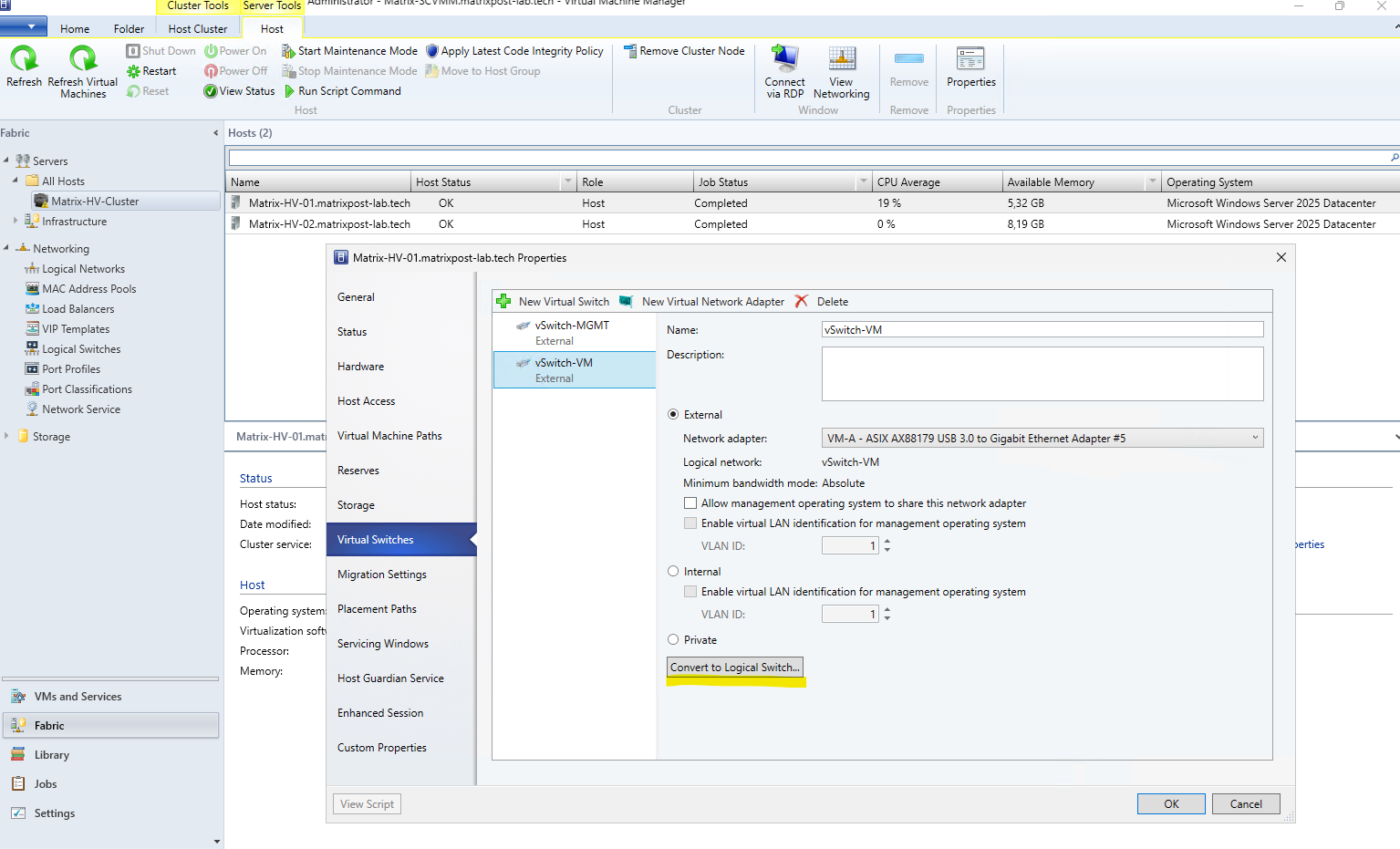Click the switch Description text box
The height and width of the screenshot is (849, 1400).
coord(1042,374)
